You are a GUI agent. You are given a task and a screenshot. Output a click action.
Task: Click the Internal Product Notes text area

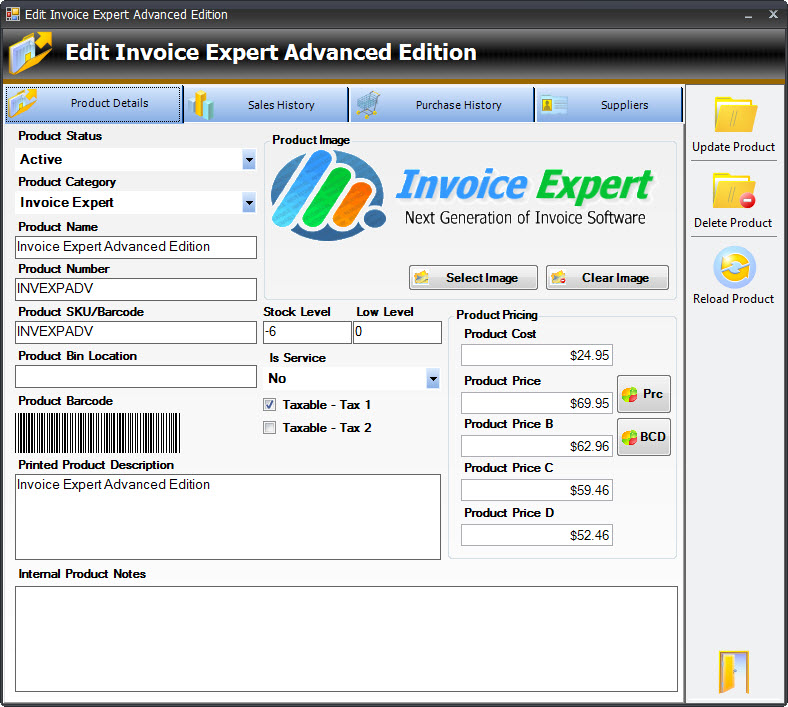point(346,639)
